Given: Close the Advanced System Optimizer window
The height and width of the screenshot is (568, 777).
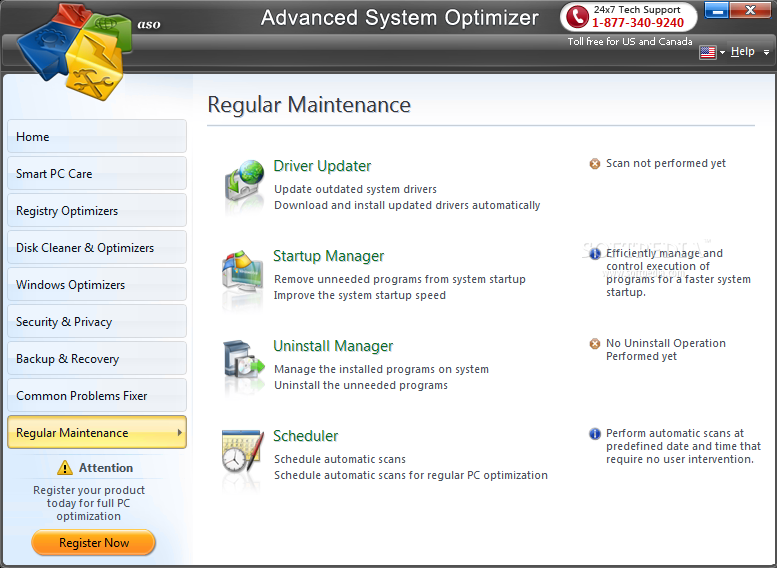Looking at the screenshot, I should pos(750,10).
